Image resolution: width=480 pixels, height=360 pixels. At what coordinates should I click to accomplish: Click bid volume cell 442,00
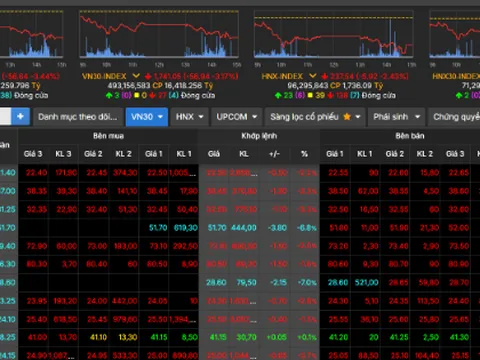(x=124, y=301)
